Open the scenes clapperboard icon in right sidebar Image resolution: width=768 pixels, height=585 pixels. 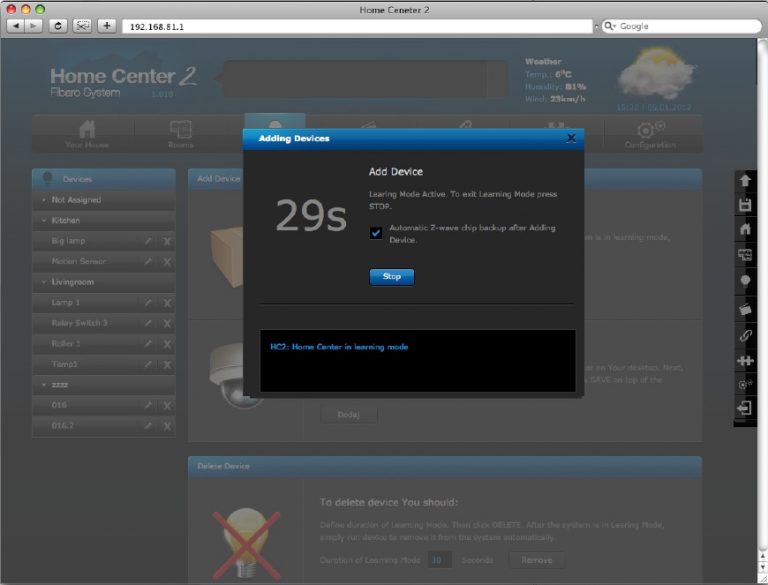745,309
